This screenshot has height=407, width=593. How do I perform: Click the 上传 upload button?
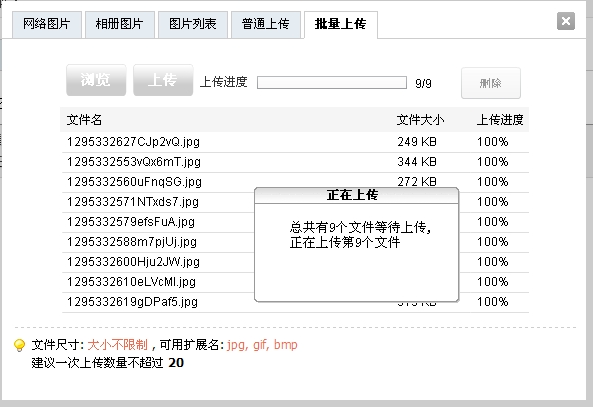tap(163, 80)
